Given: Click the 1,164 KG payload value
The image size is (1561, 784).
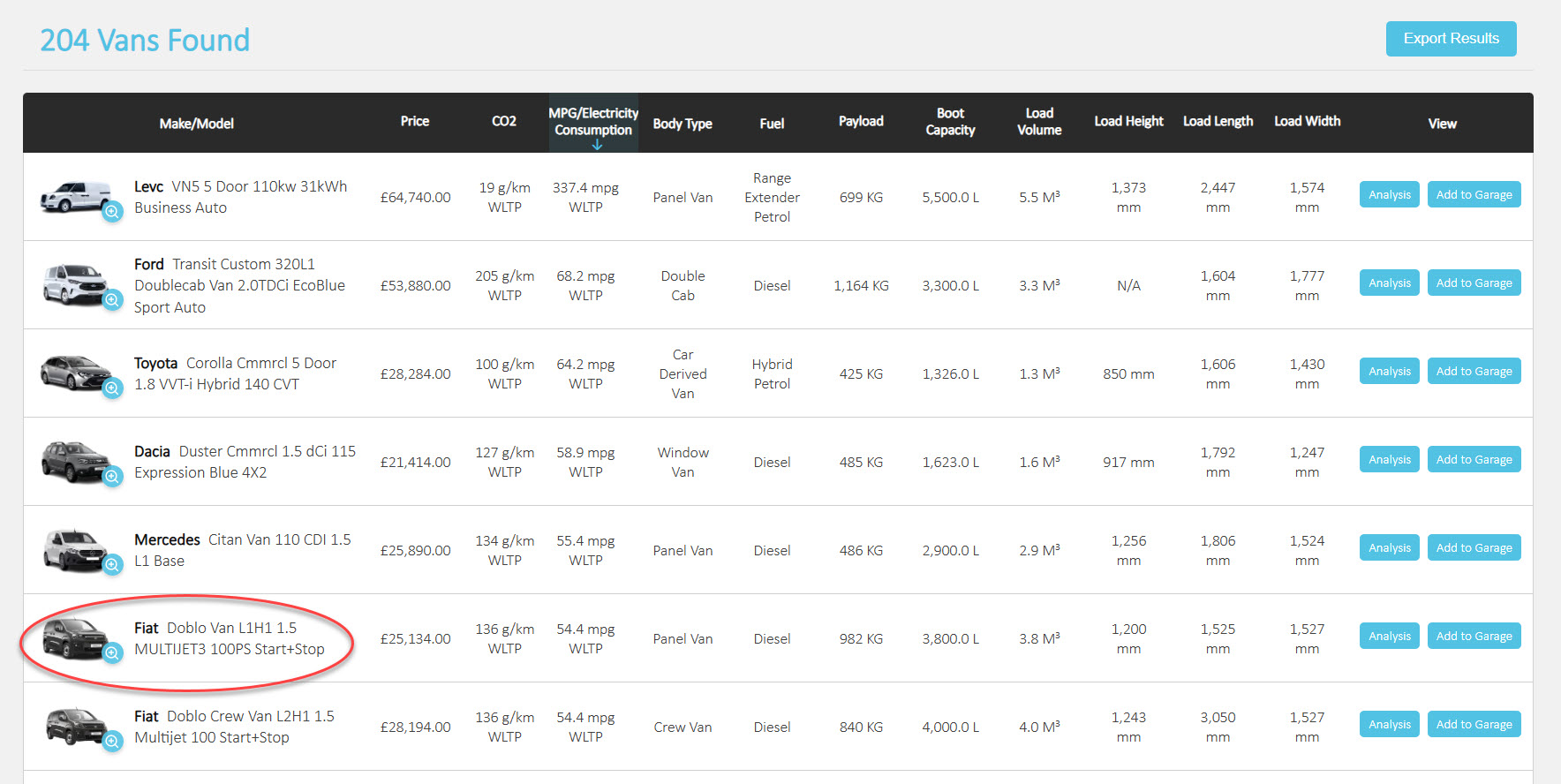Looking at the screenshot, I should pos(861,285).
